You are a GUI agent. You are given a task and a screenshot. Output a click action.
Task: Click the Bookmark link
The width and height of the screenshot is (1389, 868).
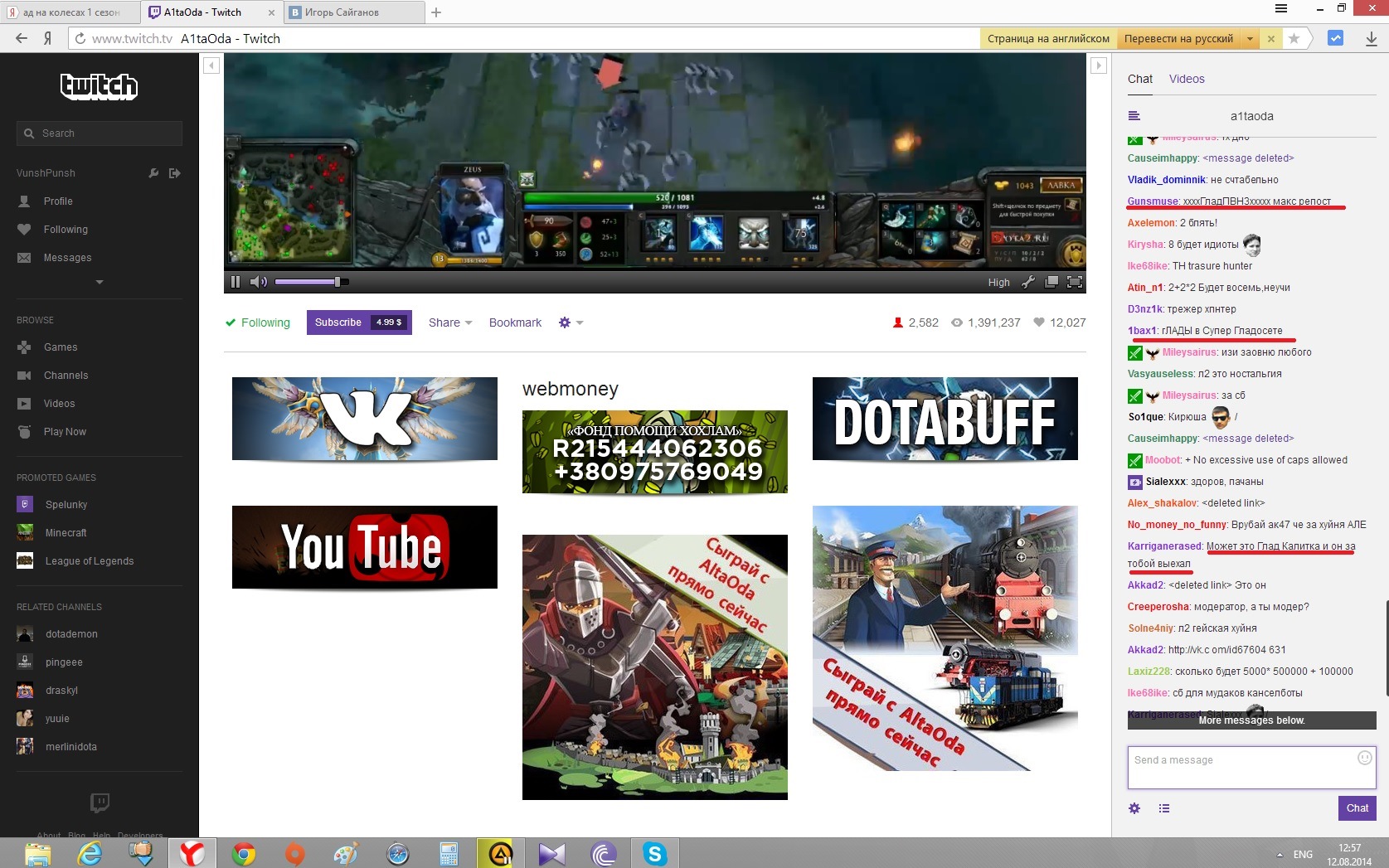(515, 322)
